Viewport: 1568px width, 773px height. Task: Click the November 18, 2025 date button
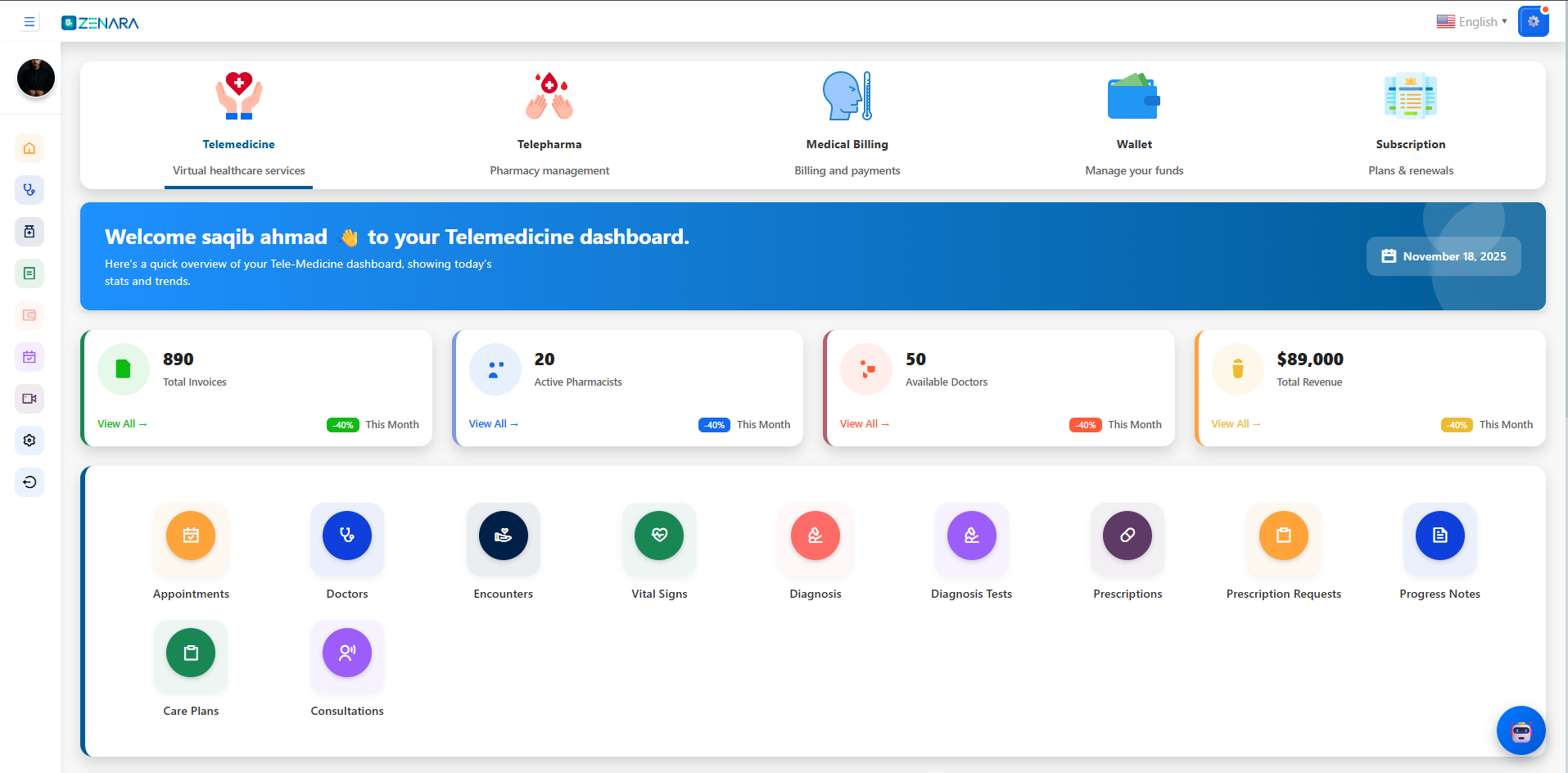point(1444,256)
